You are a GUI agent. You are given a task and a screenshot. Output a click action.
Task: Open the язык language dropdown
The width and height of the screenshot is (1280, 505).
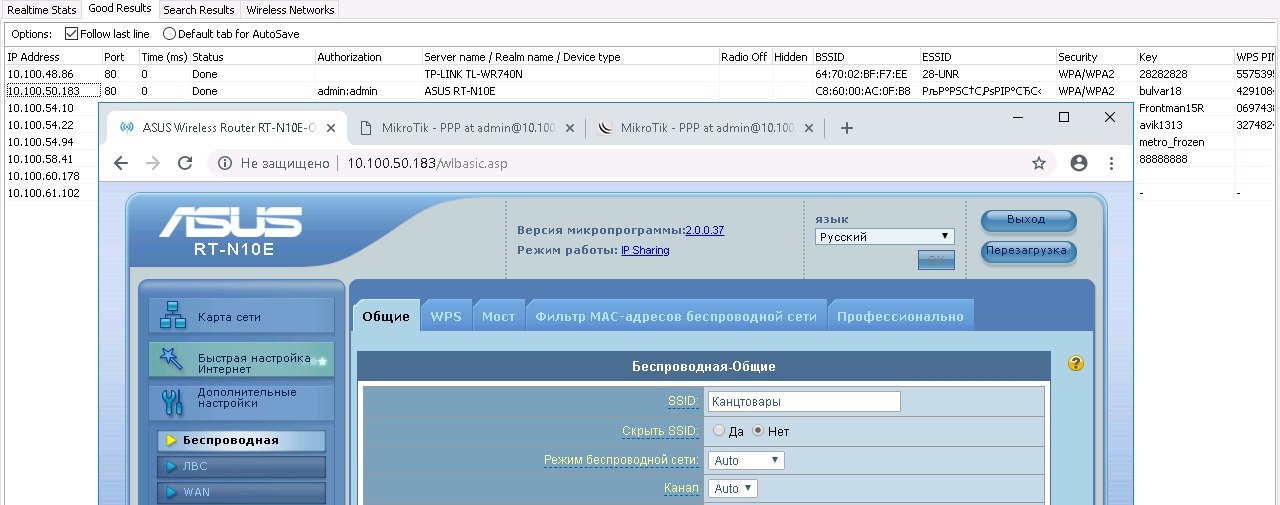pyautogui.click(x=885, y=237)
